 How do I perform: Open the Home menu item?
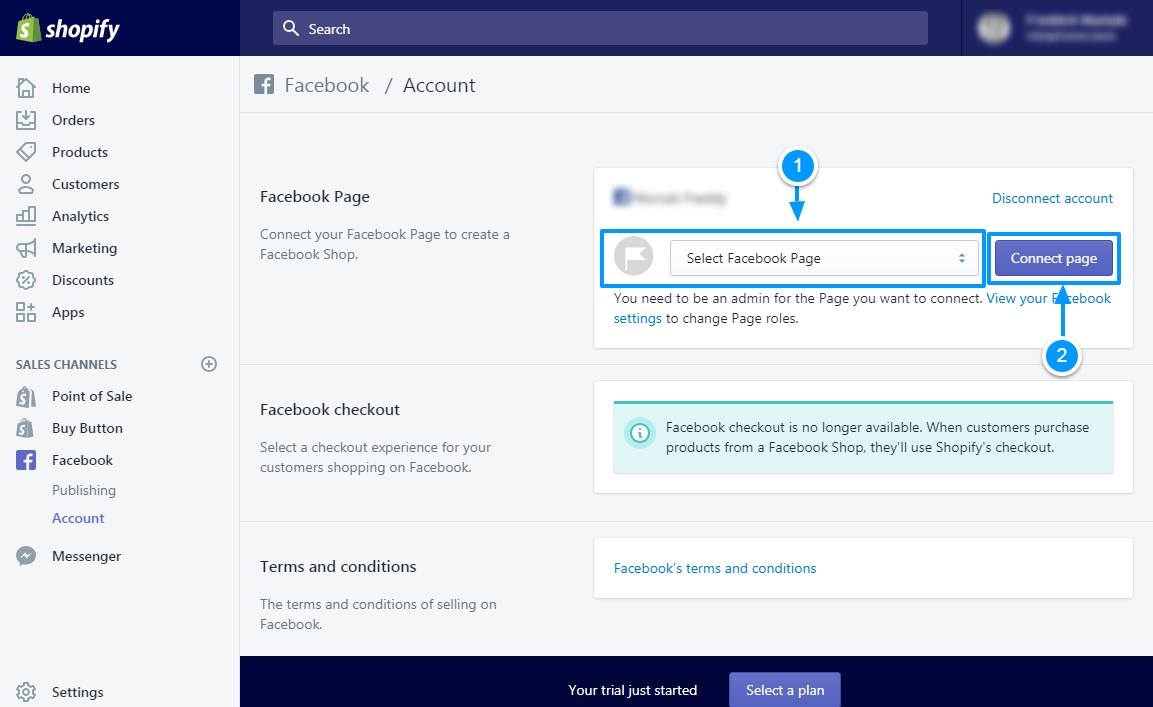tap(71, 88)
